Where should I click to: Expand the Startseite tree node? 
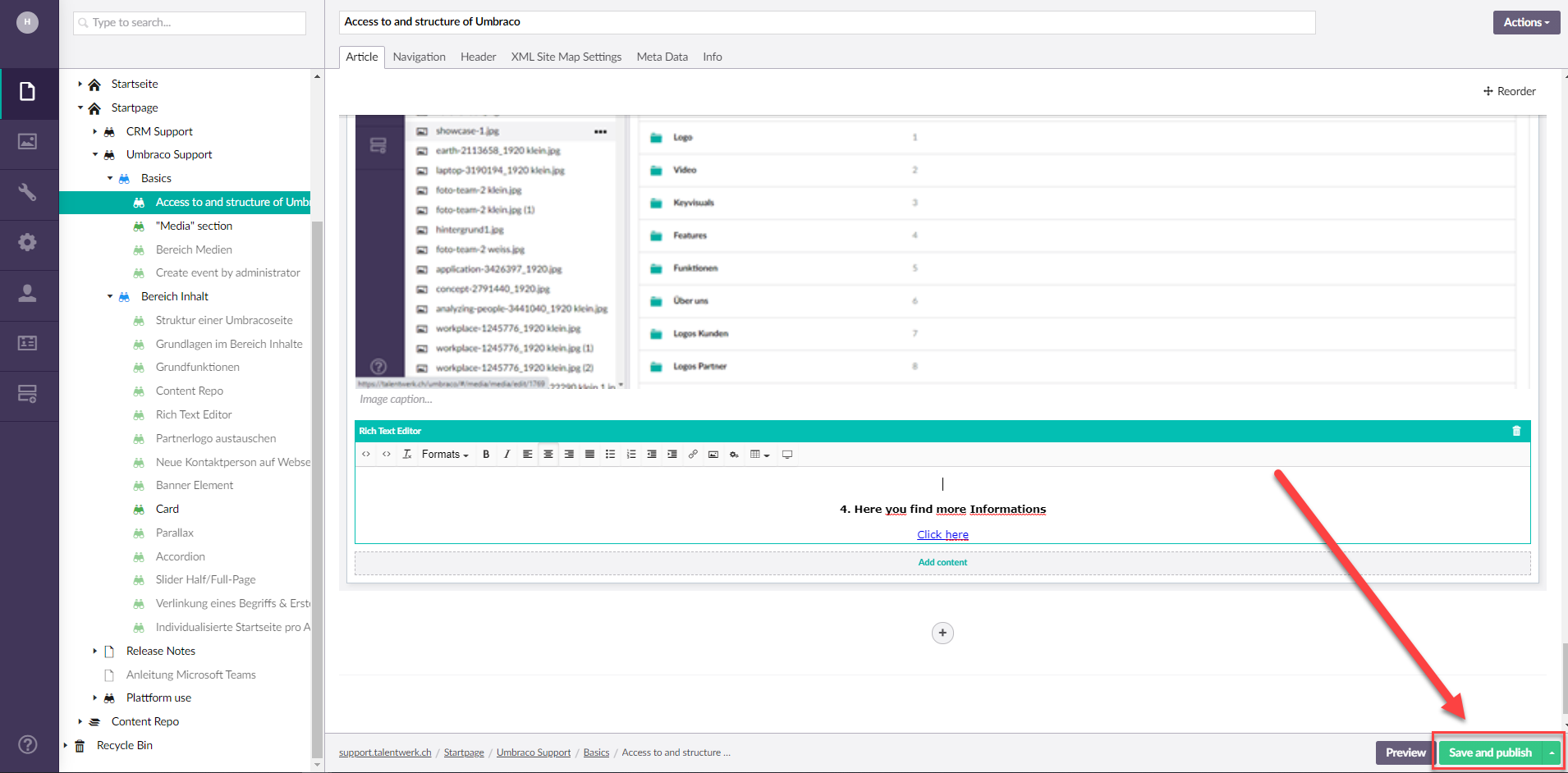[80, 84]
